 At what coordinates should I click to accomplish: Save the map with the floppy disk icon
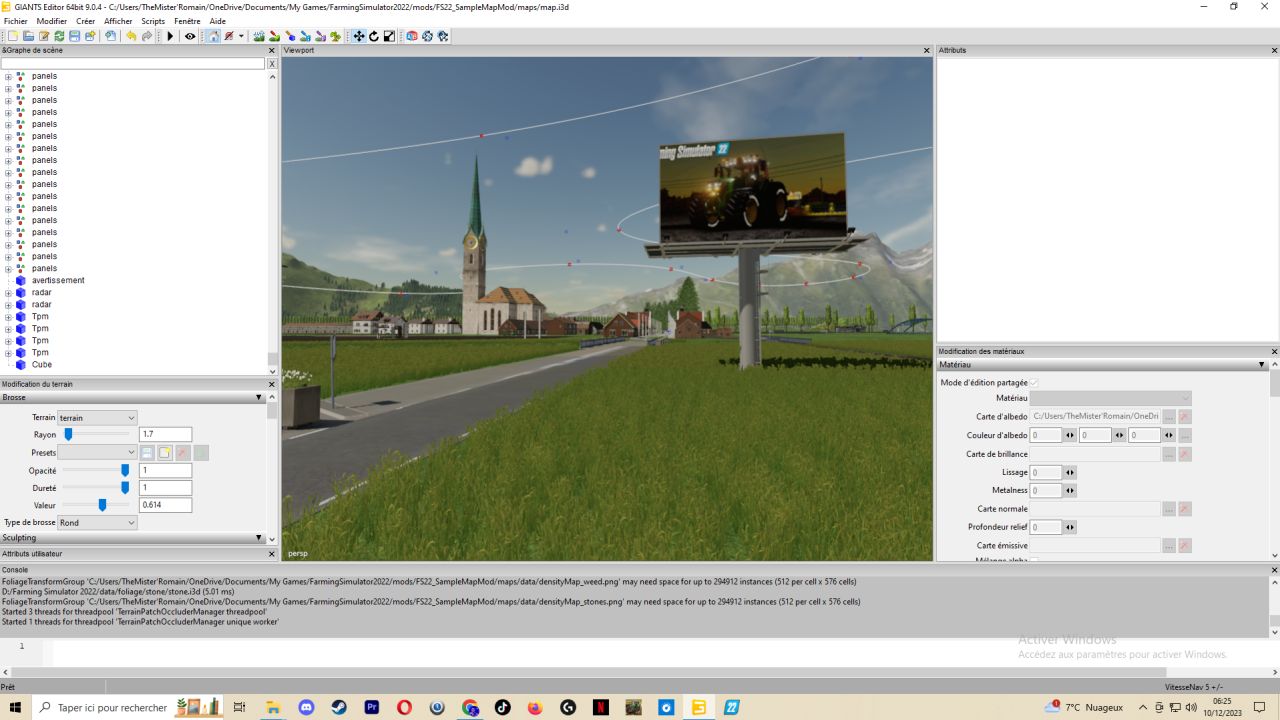point(74,36)
